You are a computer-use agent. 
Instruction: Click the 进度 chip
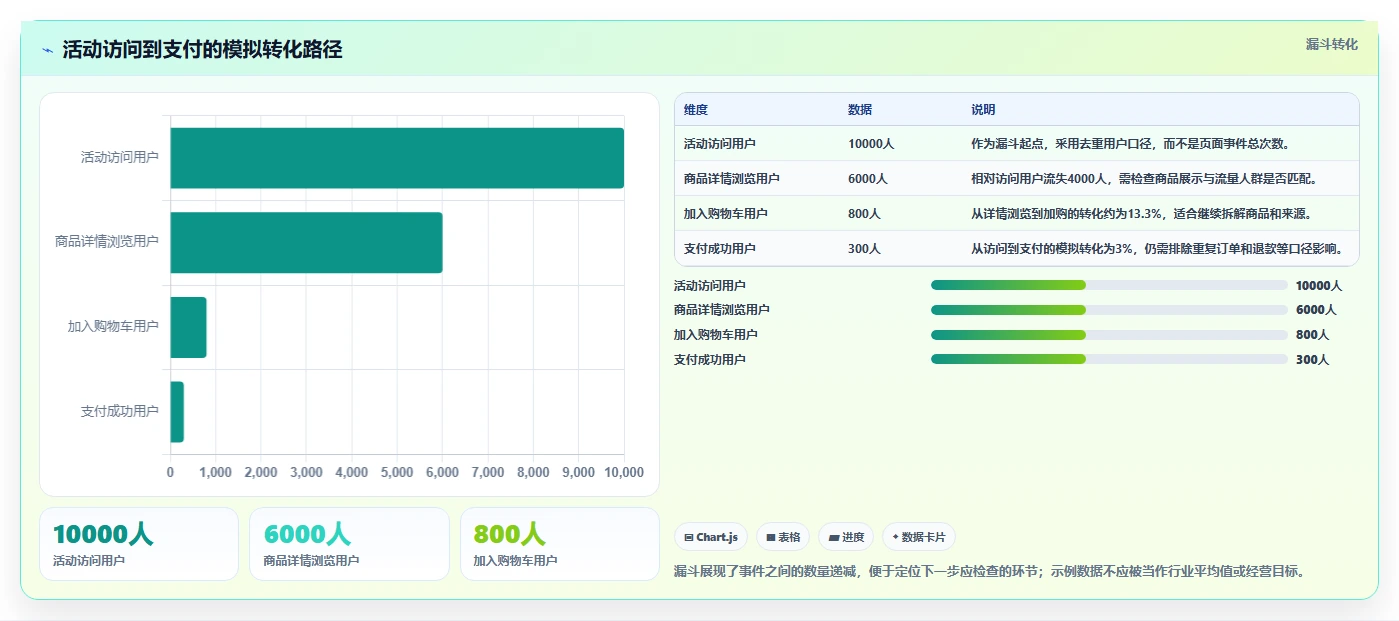[846, 537]
